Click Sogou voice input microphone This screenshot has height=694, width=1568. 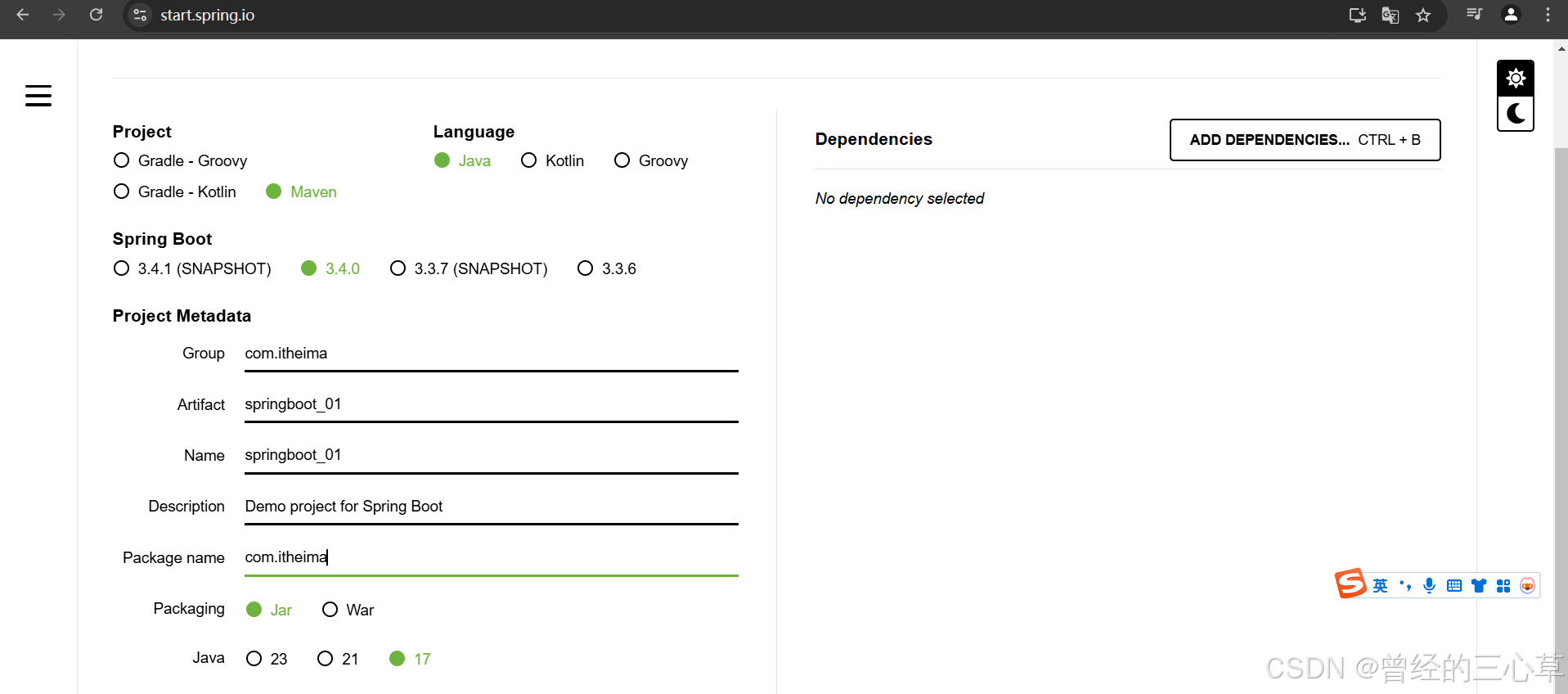pyautogui.click(x=1429, y=585)
